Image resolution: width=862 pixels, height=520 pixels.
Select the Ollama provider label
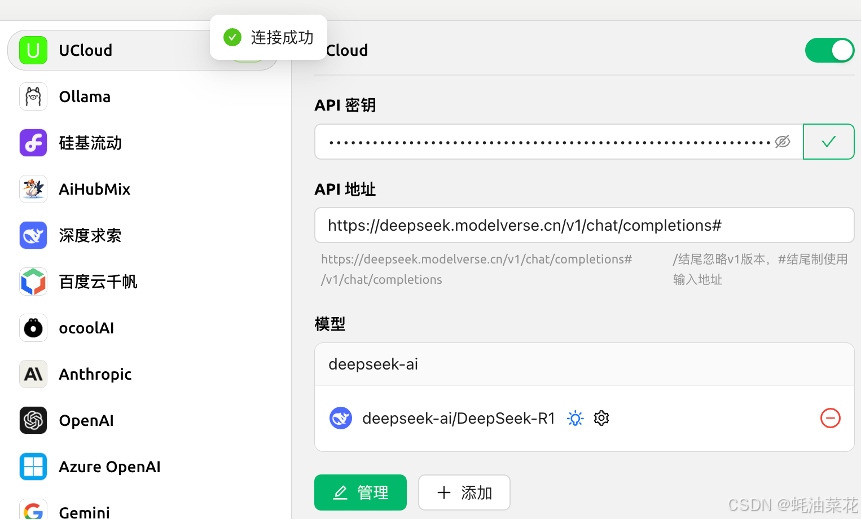coord(85,97)
